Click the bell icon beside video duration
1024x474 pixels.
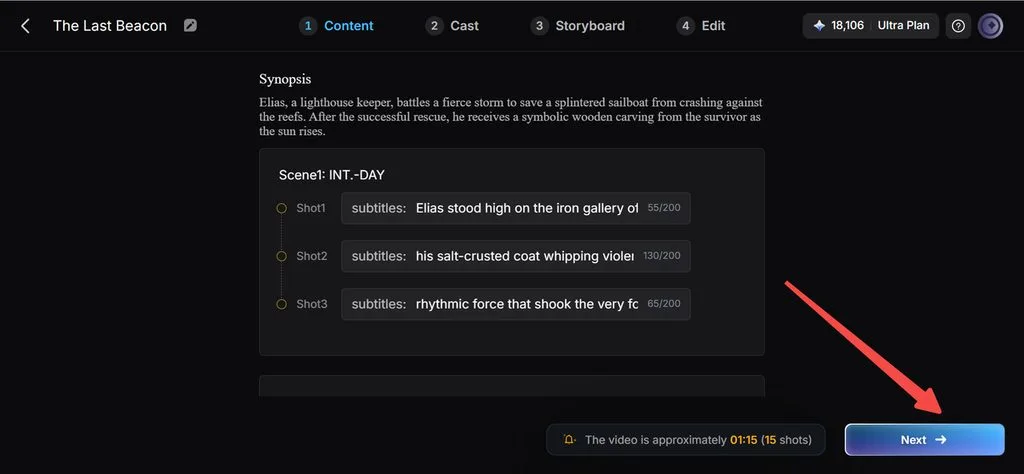pyautogui.click(x=569, y=439)
